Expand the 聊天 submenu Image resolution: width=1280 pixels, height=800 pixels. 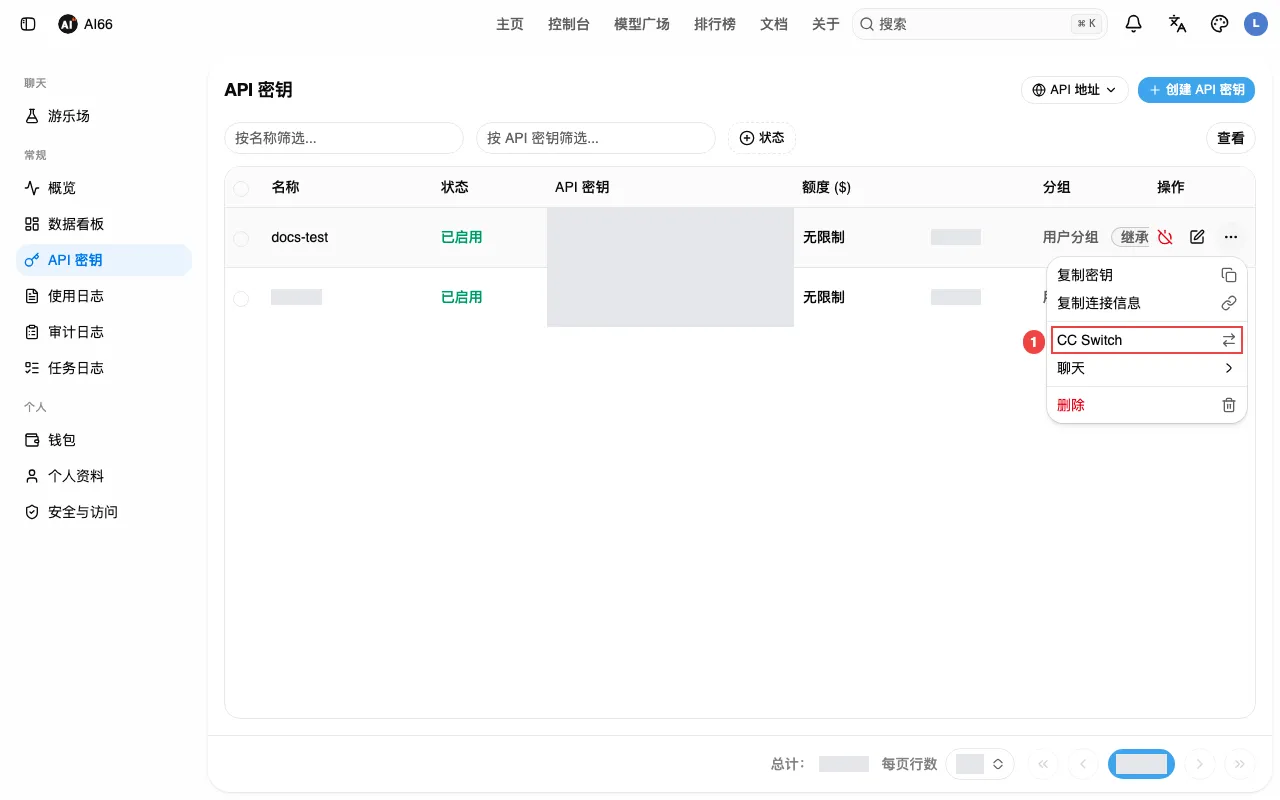(x=1146, y=368)
